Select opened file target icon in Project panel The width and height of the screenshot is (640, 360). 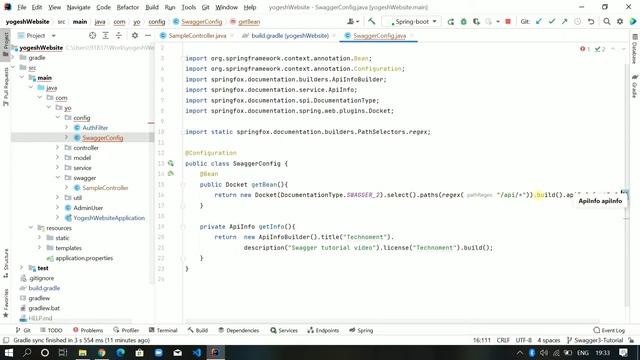point(92,36)
